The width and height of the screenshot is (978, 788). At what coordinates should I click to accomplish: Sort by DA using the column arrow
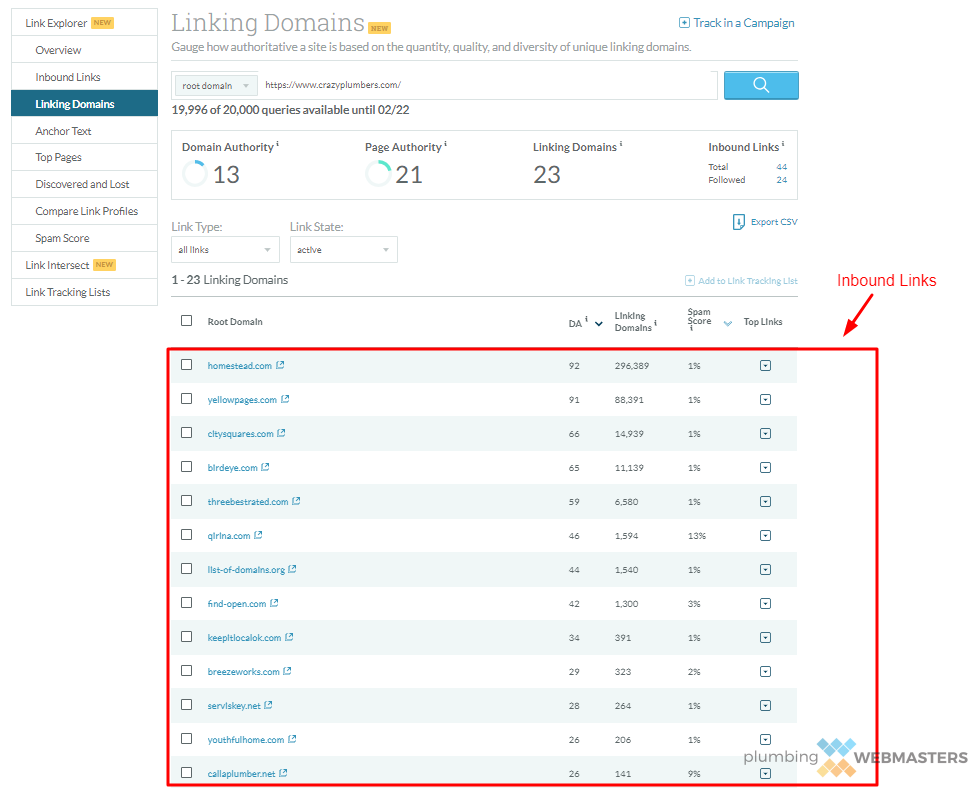click(x=599, y=324)
